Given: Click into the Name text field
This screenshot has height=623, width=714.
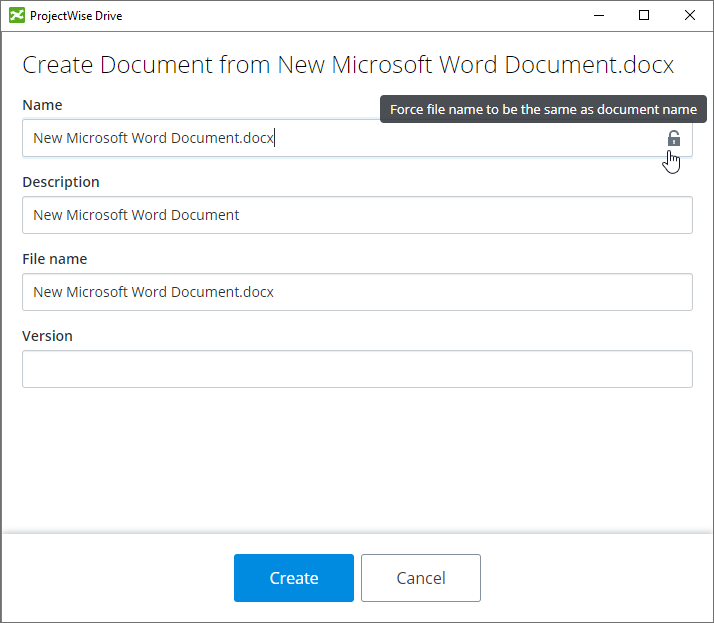Looking at the screenshot, I should click(340, 138).
